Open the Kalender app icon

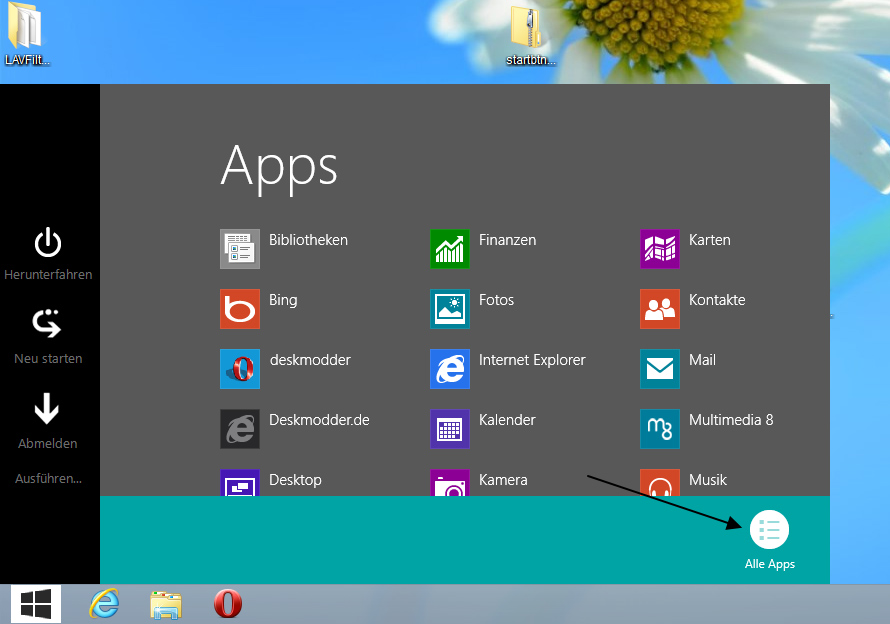pyautogui.click(x=450, y=429)
